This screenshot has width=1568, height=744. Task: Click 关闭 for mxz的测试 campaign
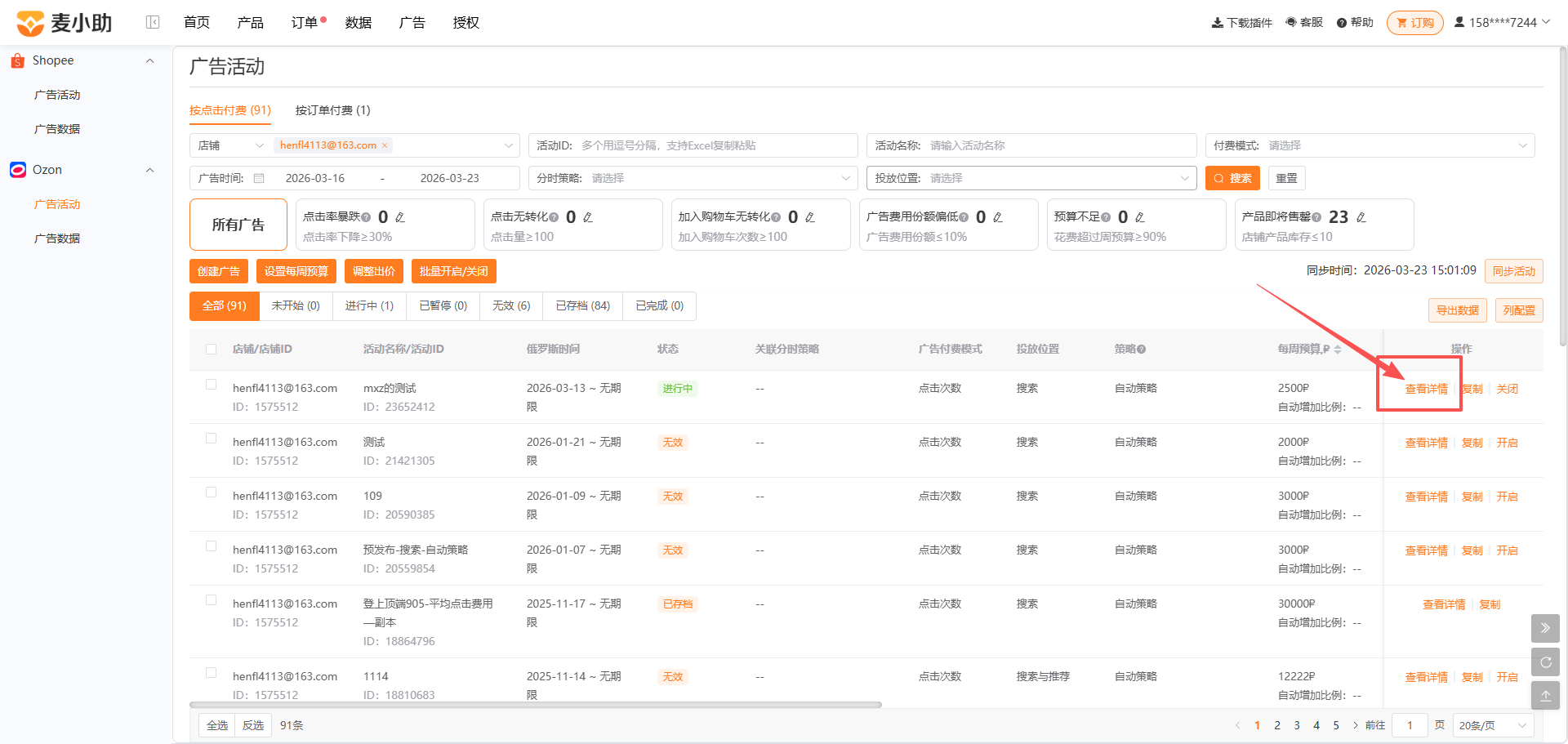point(1508,389)
